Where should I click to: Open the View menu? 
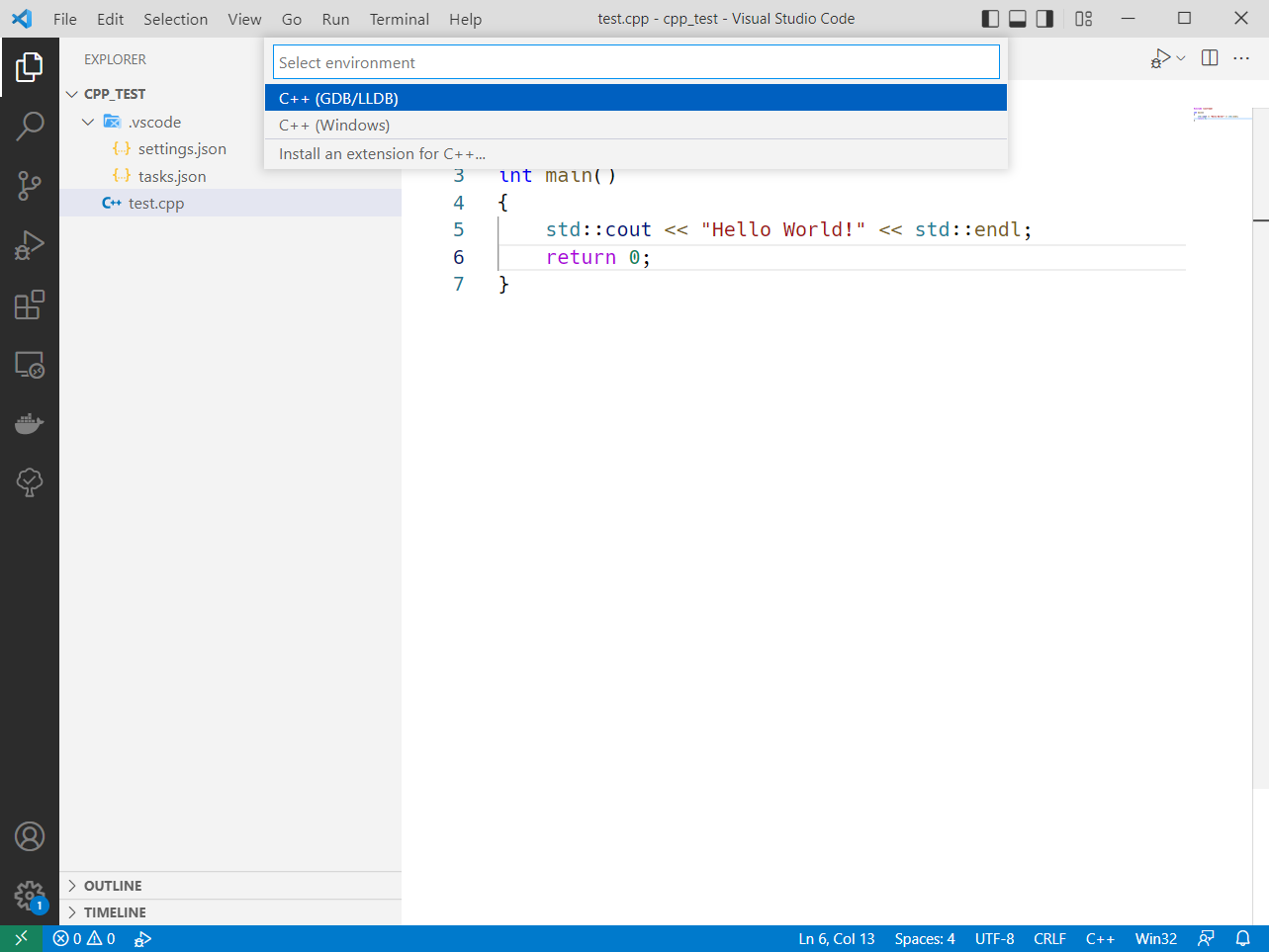244,19
